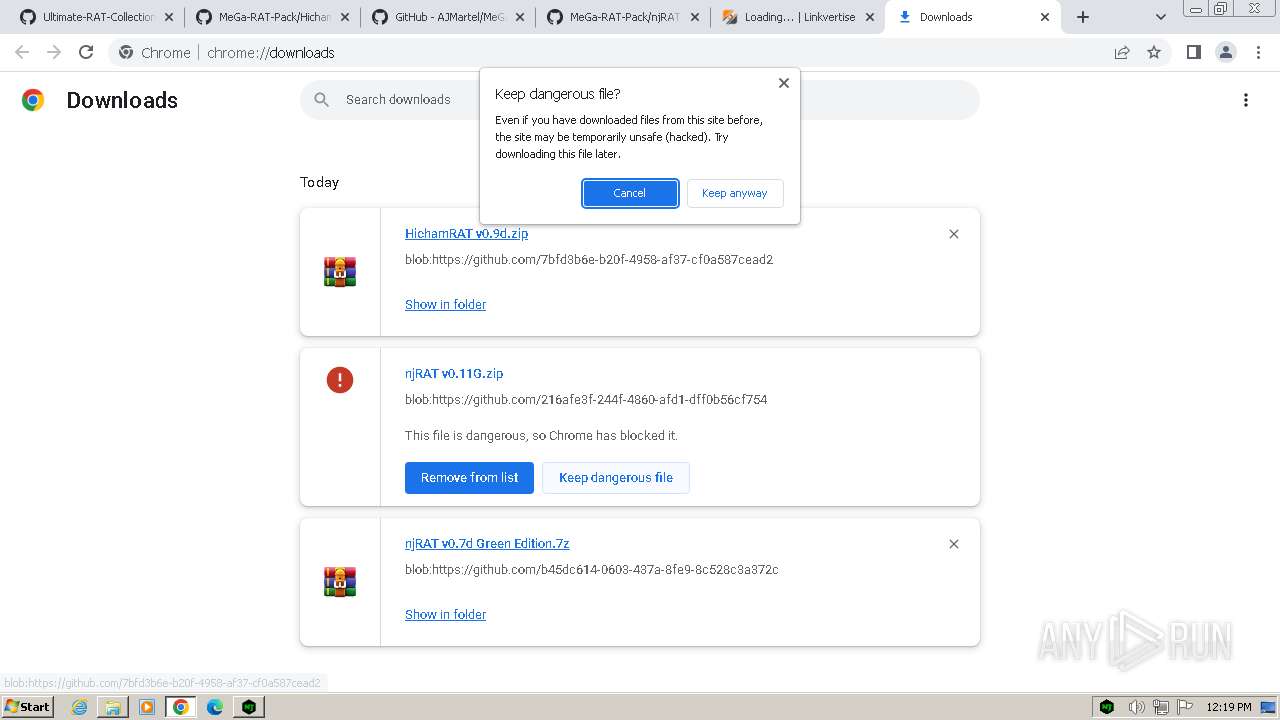Open a new browser tab

pos(1083,17)
